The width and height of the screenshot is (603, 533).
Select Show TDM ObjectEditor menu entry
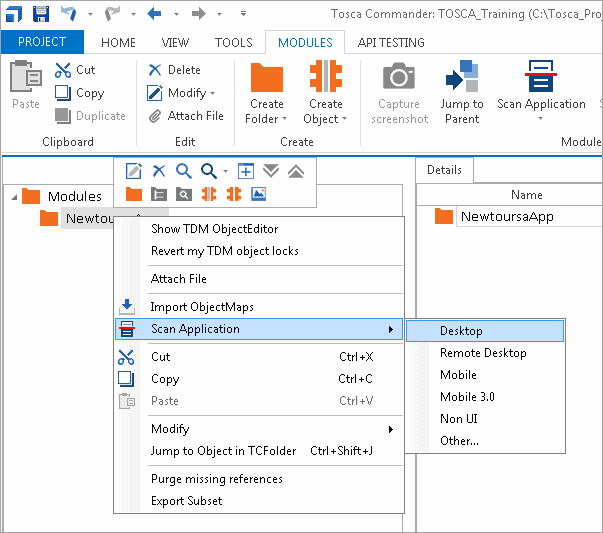point(259,229)
